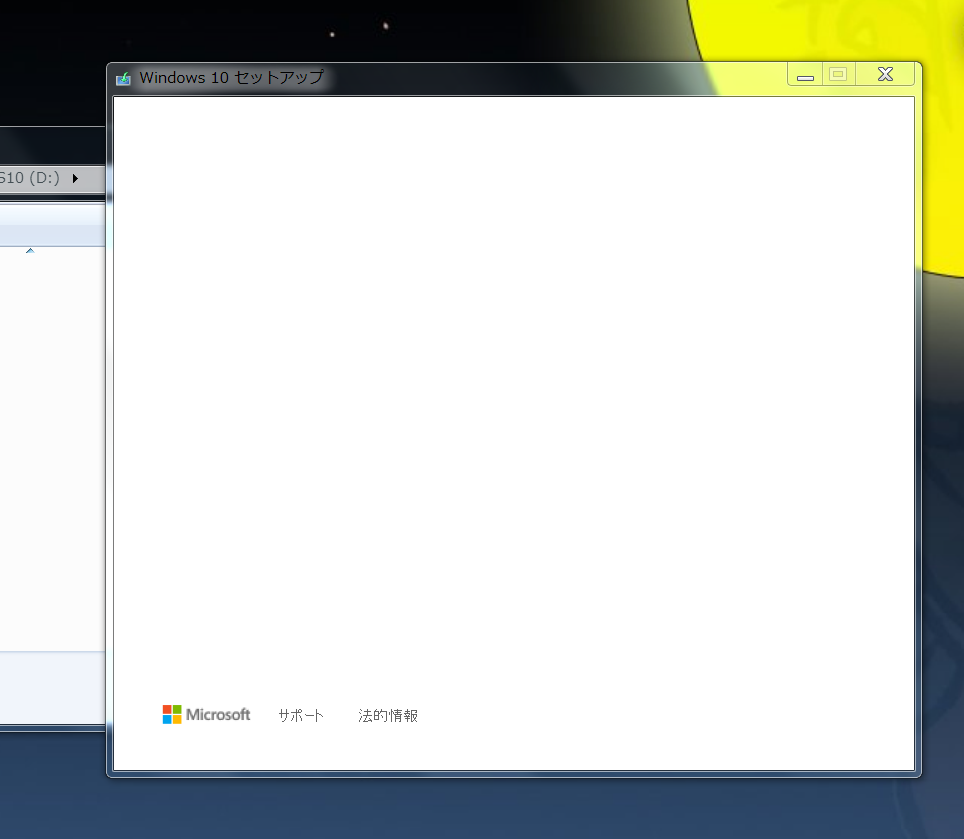
Task: Click the disabled maximize button of setup window
Action: (x=839, y=74)
